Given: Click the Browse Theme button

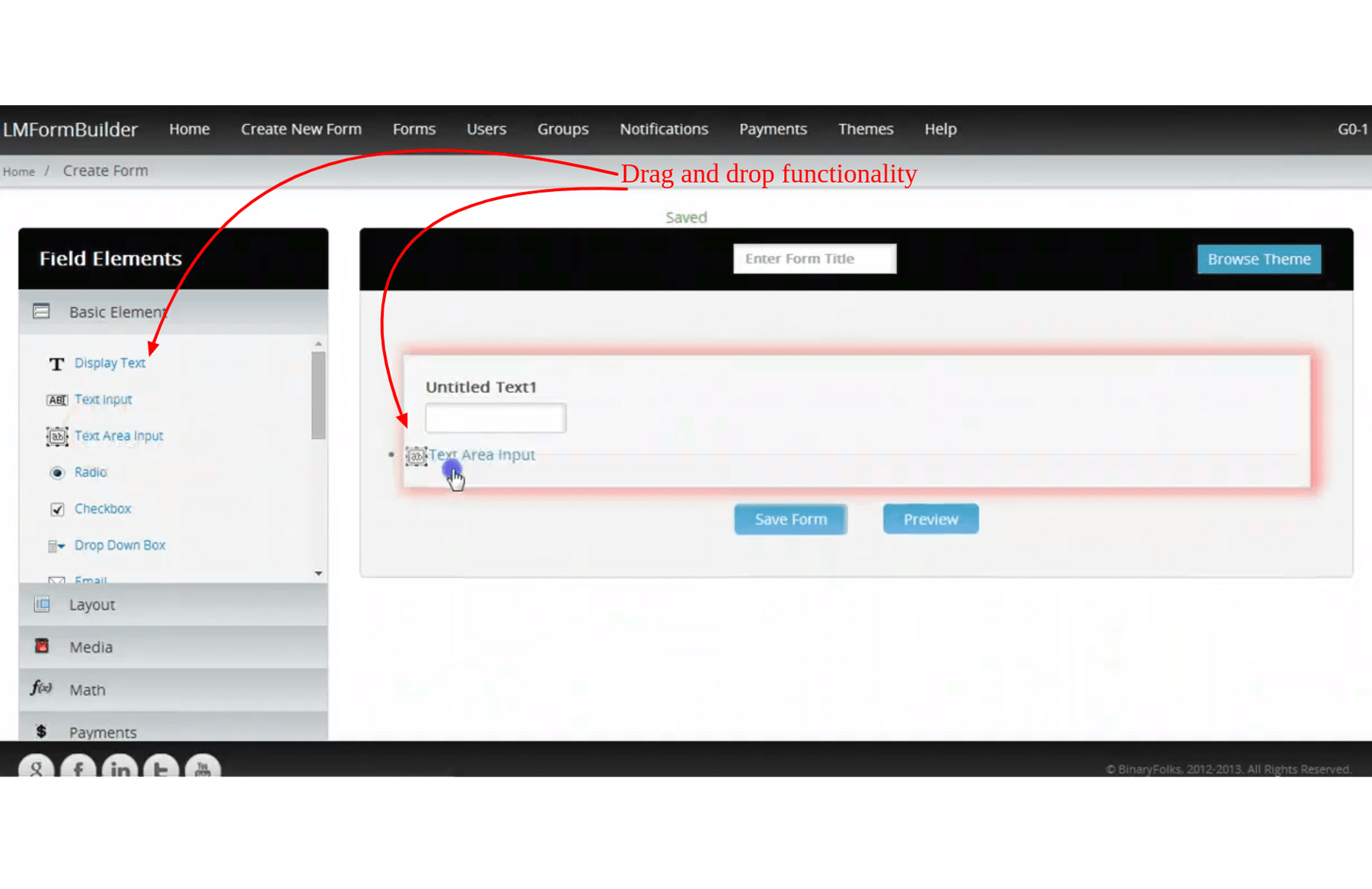Looking at the screenshot, I should 1259,259.
